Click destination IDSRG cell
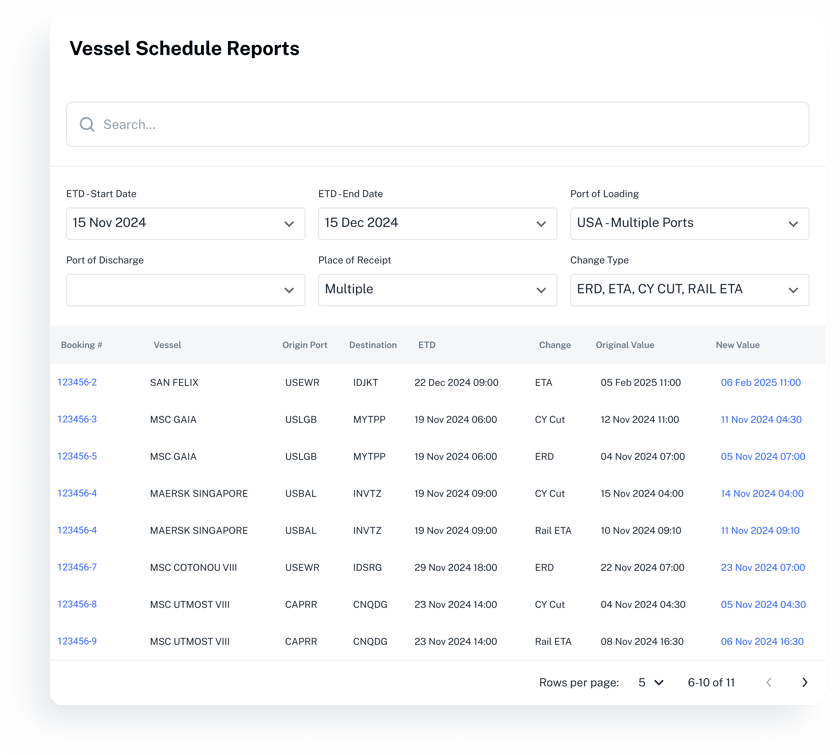The image size is (840, 755). pyautogui.click(x=368, y=567)
